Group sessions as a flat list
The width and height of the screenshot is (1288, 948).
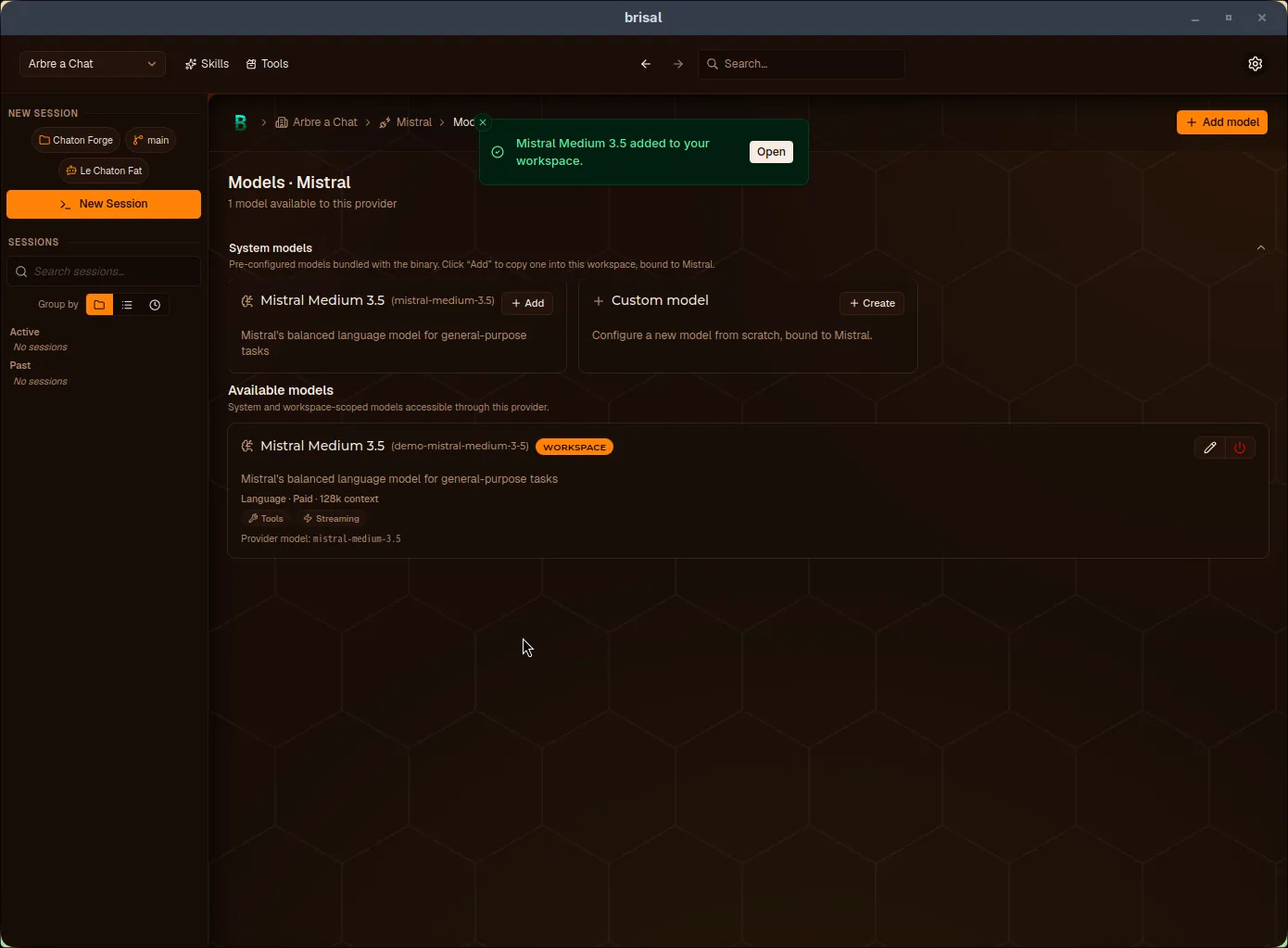[127, 305]
